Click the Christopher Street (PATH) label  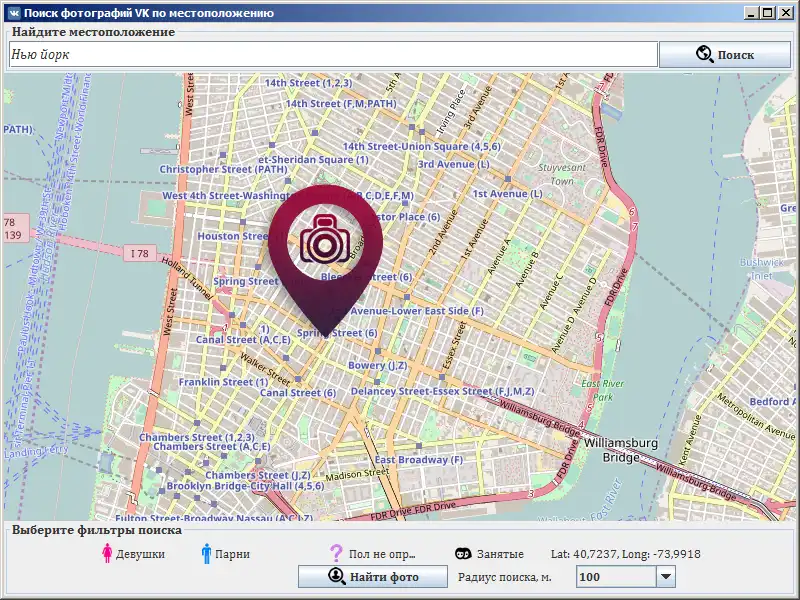(223, 169)
